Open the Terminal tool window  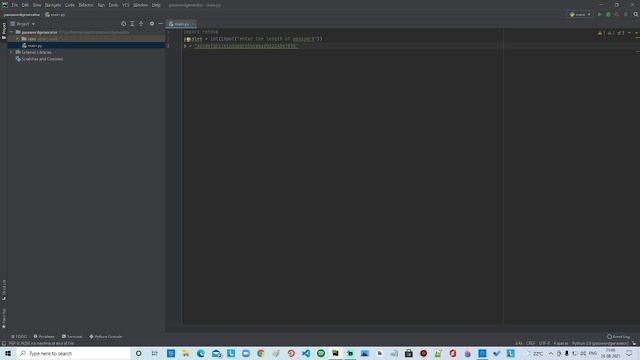pos(72,336)
